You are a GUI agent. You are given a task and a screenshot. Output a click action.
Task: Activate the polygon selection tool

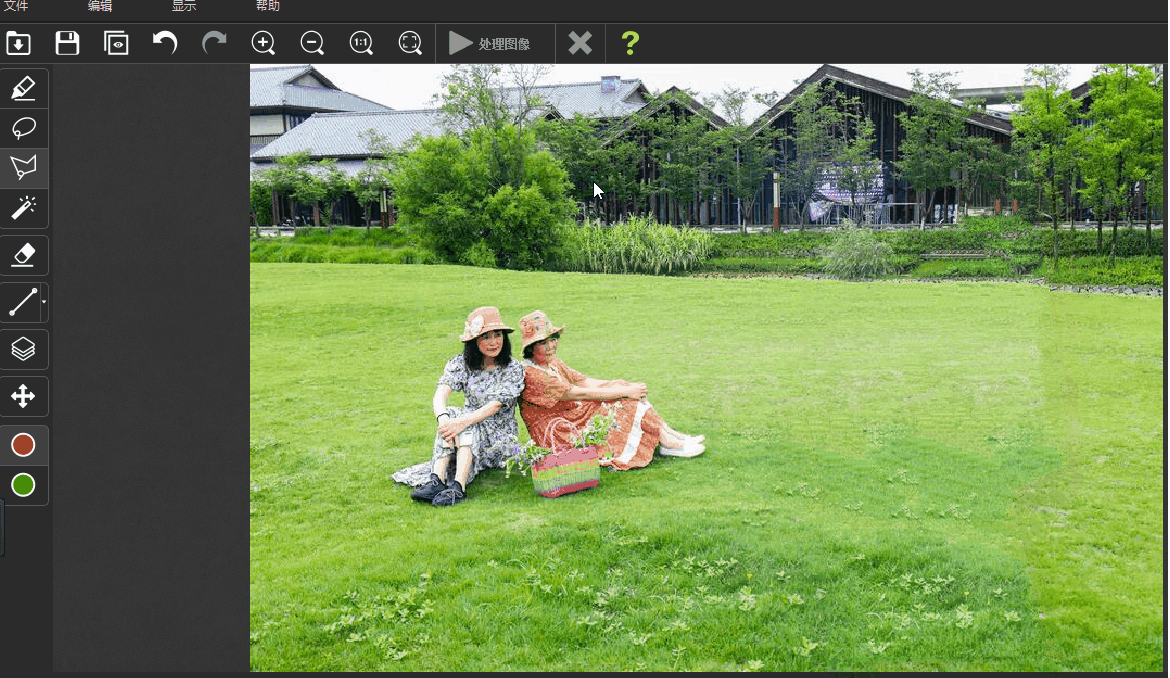click(24, 168)
